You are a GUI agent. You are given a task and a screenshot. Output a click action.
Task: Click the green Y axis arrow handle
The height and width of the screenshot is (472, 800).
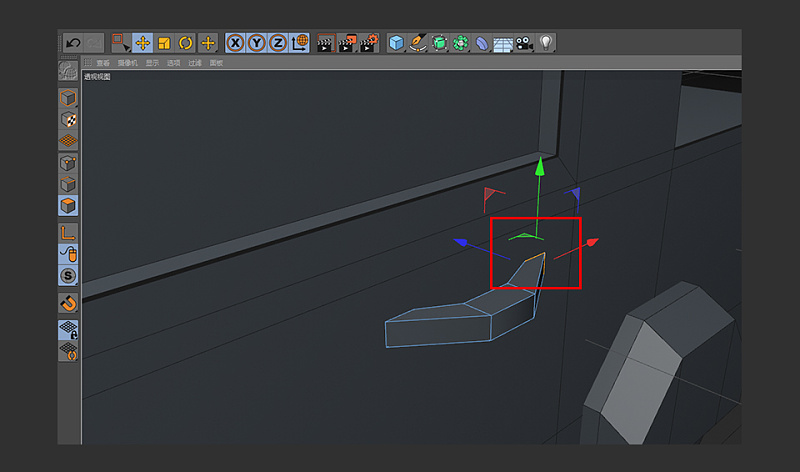[x=540, y=167]
